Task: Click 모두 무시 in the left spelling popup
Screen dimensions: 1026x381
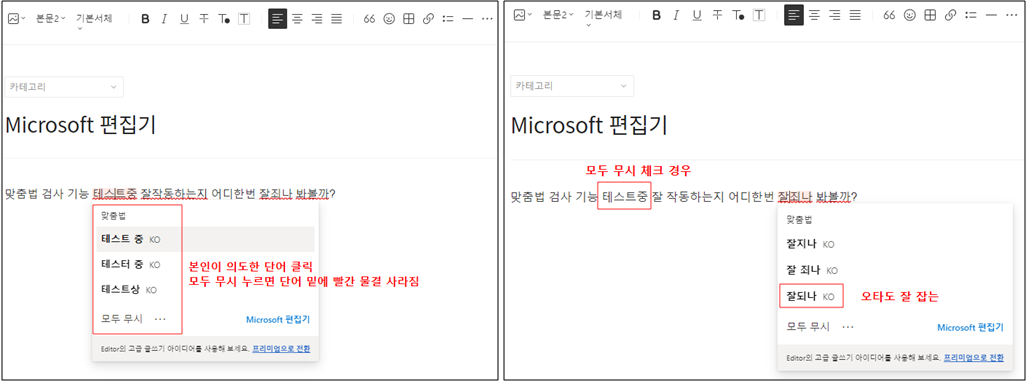Action: tap(122, 319)
